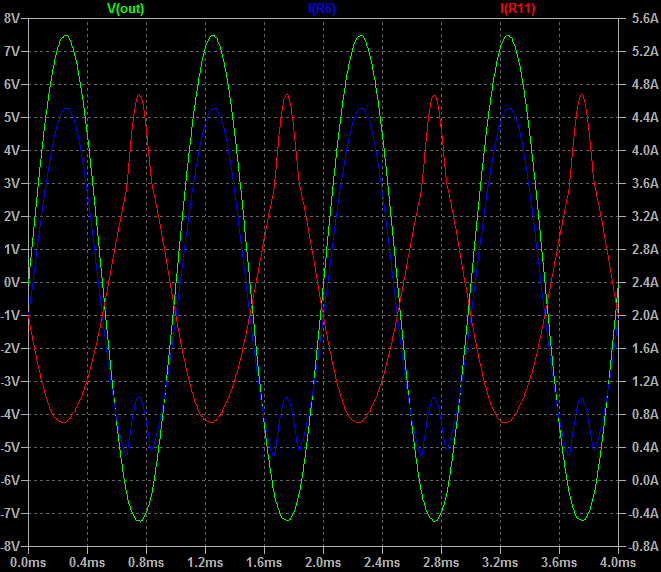Click the 1V left axis label
661x572 pixels.
(x=12, y=249)
